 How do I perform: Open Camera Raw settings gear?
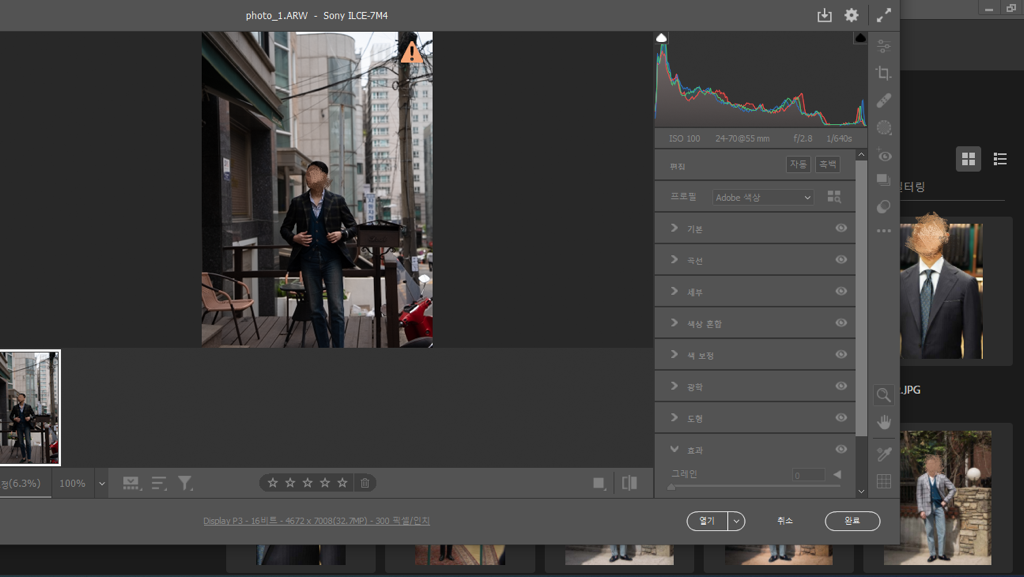pyautogui.click(x=851, y=15)
